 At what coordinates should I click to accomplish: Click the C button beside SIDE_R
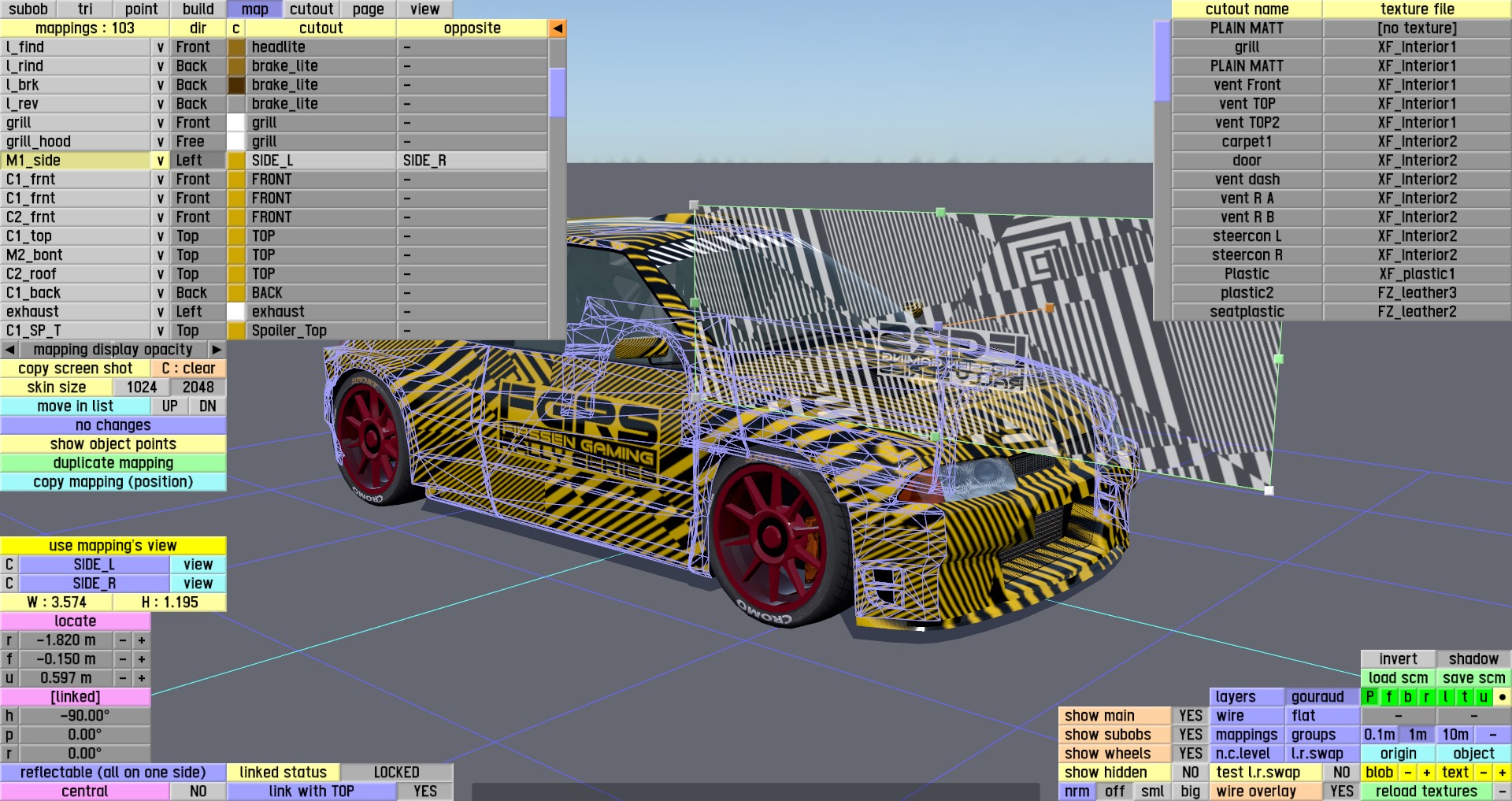point(9,584)
